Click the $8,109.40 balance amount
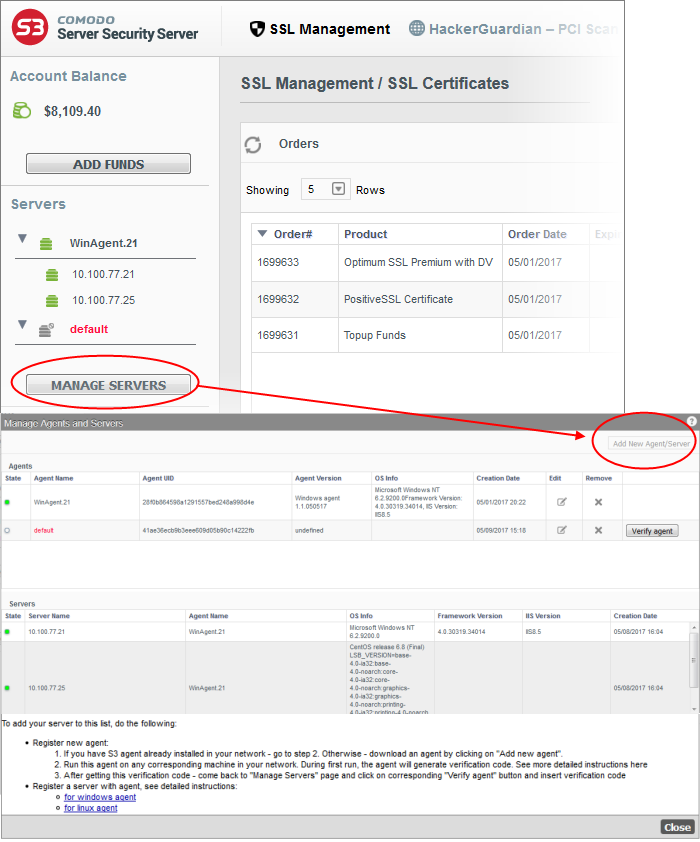Image resolution: width=700 pixels, height=842 pixels. pos(72,111)
